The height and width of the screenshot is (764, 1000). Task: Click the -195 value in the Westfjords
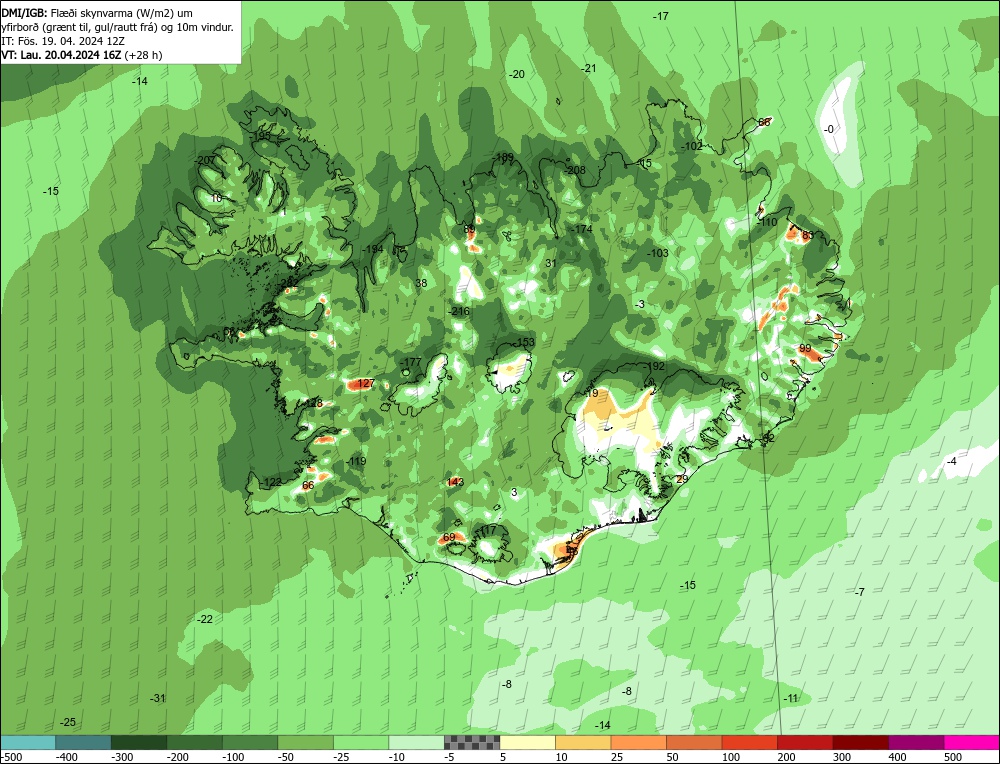(x=260, y=136)
